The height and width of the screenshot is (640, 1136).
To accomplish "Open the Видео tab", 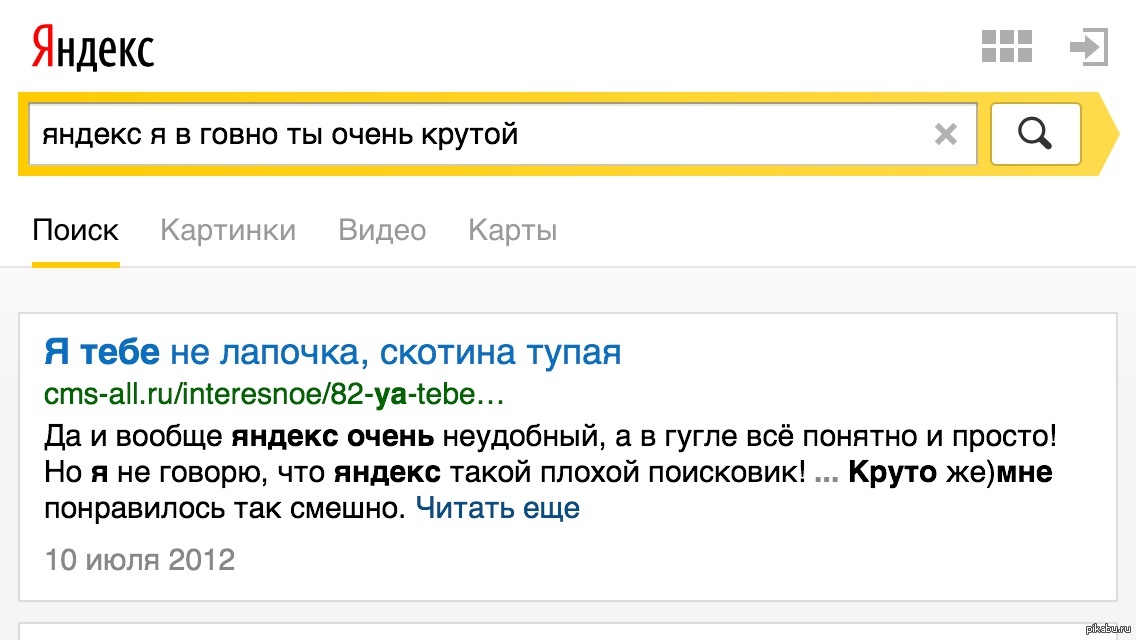I will (x=382, y=231).
